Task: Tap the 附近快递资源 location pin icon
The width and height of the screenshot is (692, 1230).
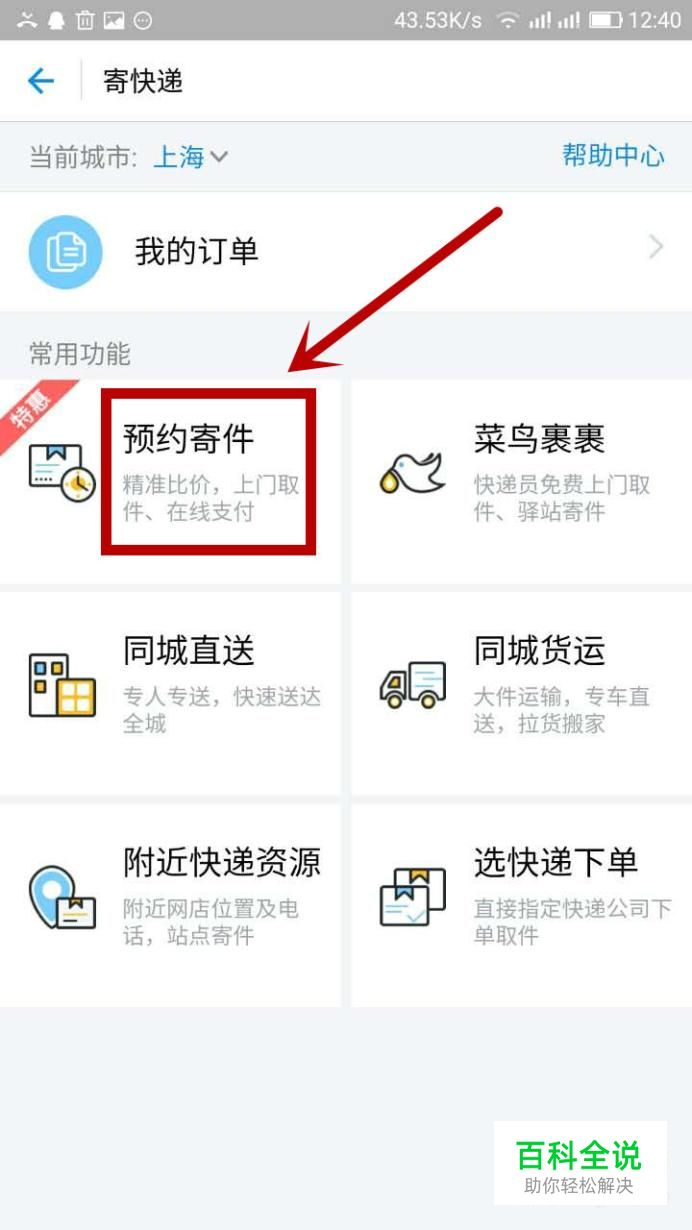Action: (x=62, y=898)
